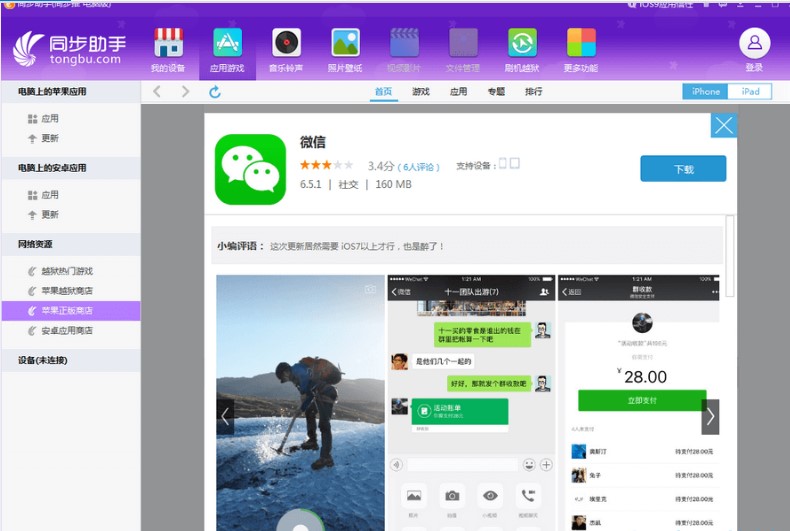
Task: Go forward with the right arrow
Action: [x=185, y=91]
